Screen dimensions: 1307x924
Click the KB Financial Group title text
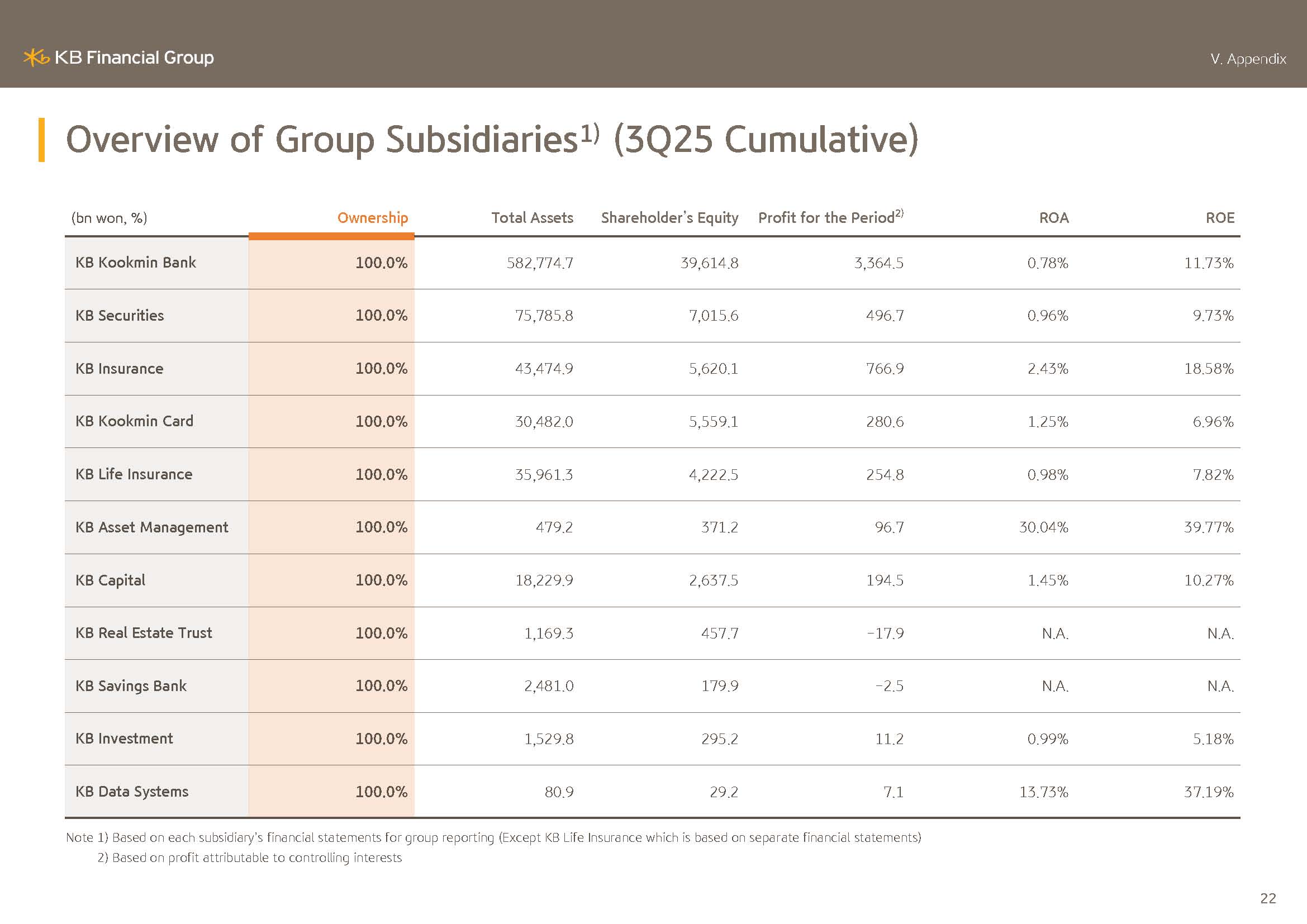(134, 58)
